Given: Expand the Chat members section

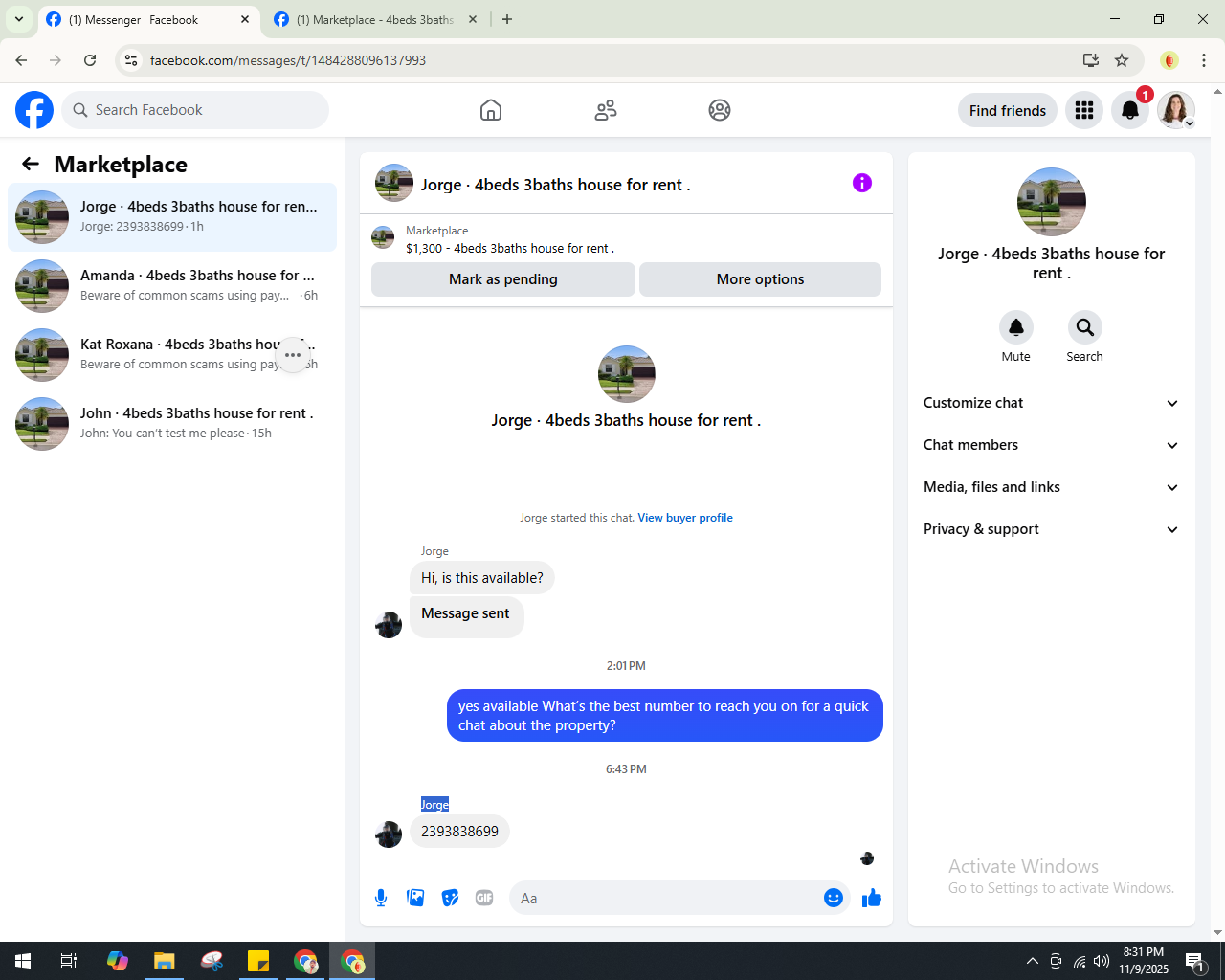Looking at the screenshot, I should 1052,445.
